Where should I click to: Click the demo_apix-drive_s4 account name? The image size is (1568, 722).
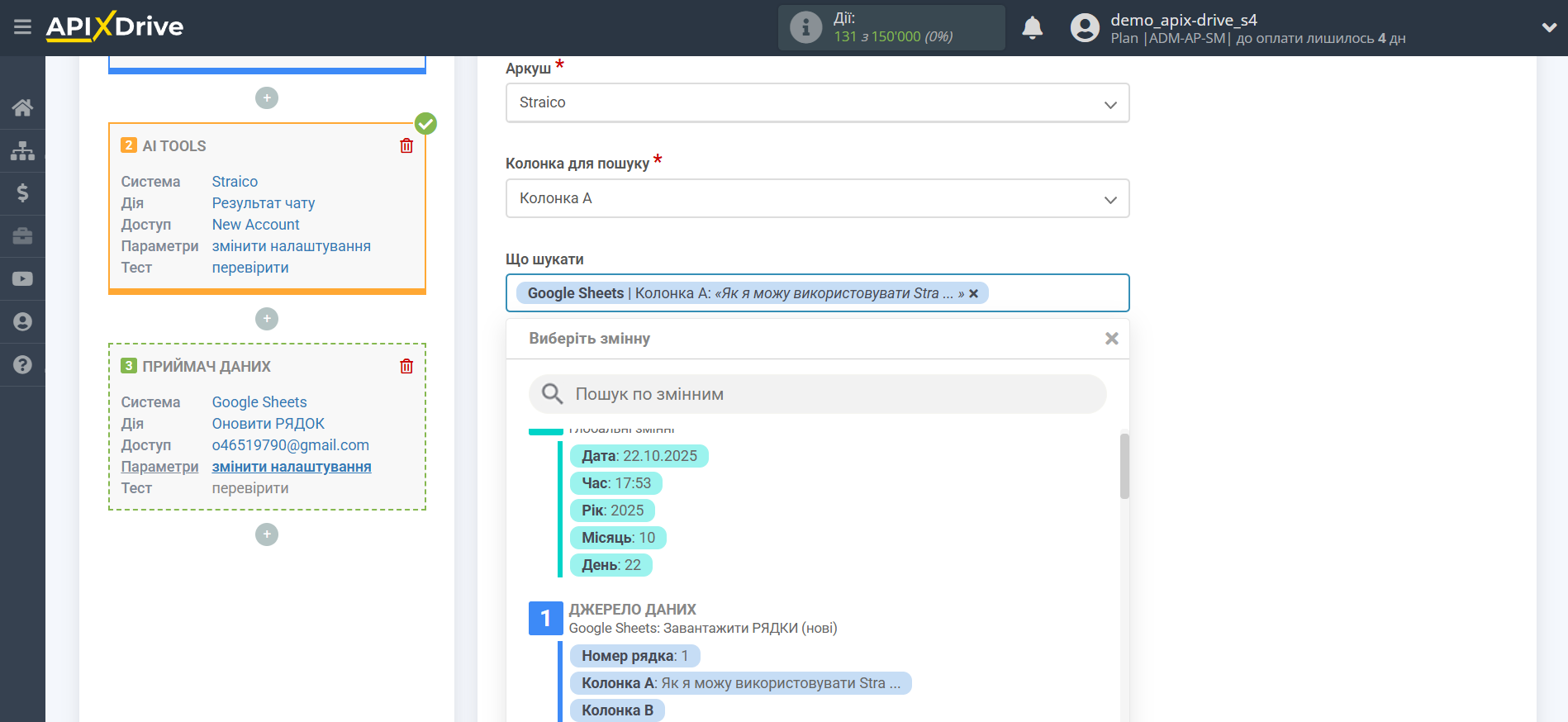[x=1184, y=20]
